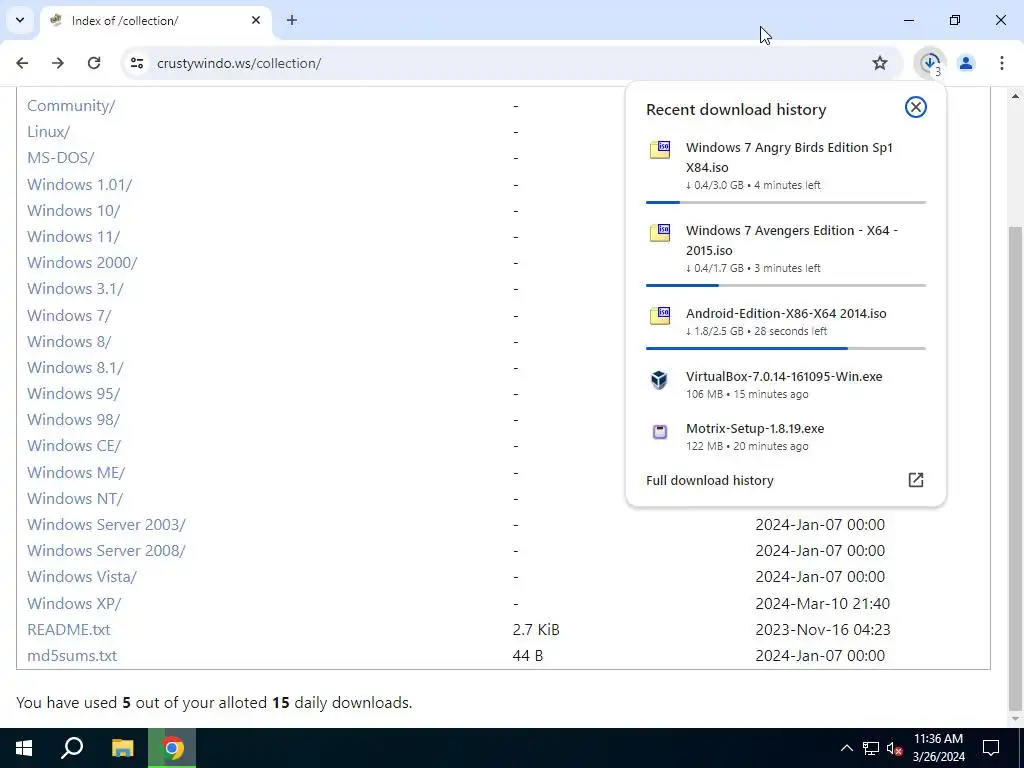This screenshot has width=1024, height=768.
Task: Click the taskbar clock and date
Action: pyautogui.click(x=938, y=748)
